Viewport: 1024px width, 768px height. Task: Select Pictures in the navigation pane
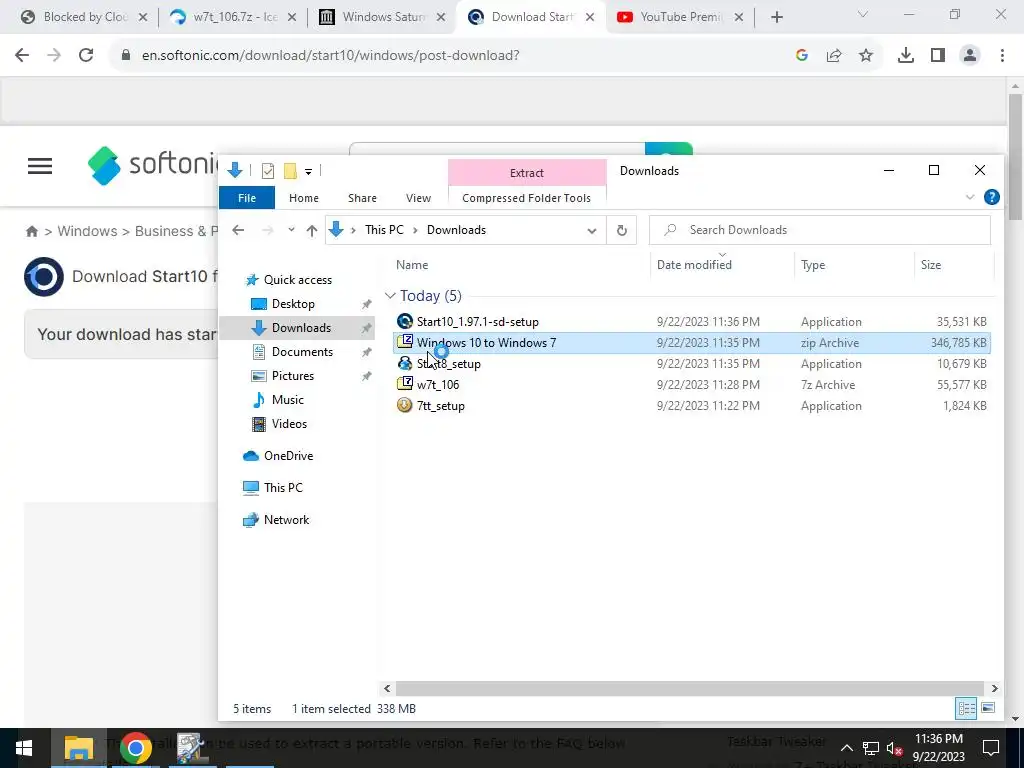pyautogui.click(x=293, y=376)
